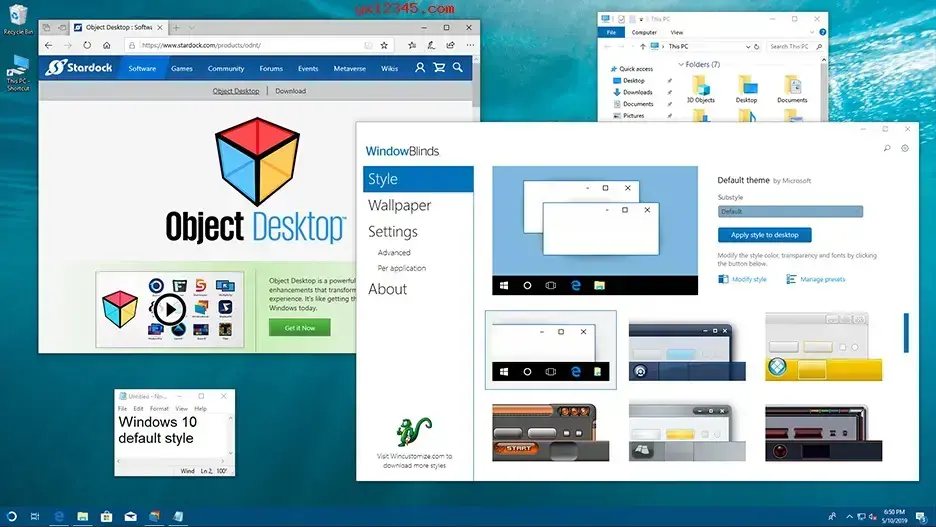Click the Microsoft Store taskbar icon
The height and width of the screenshot is (527, 936).
[106, 516]
